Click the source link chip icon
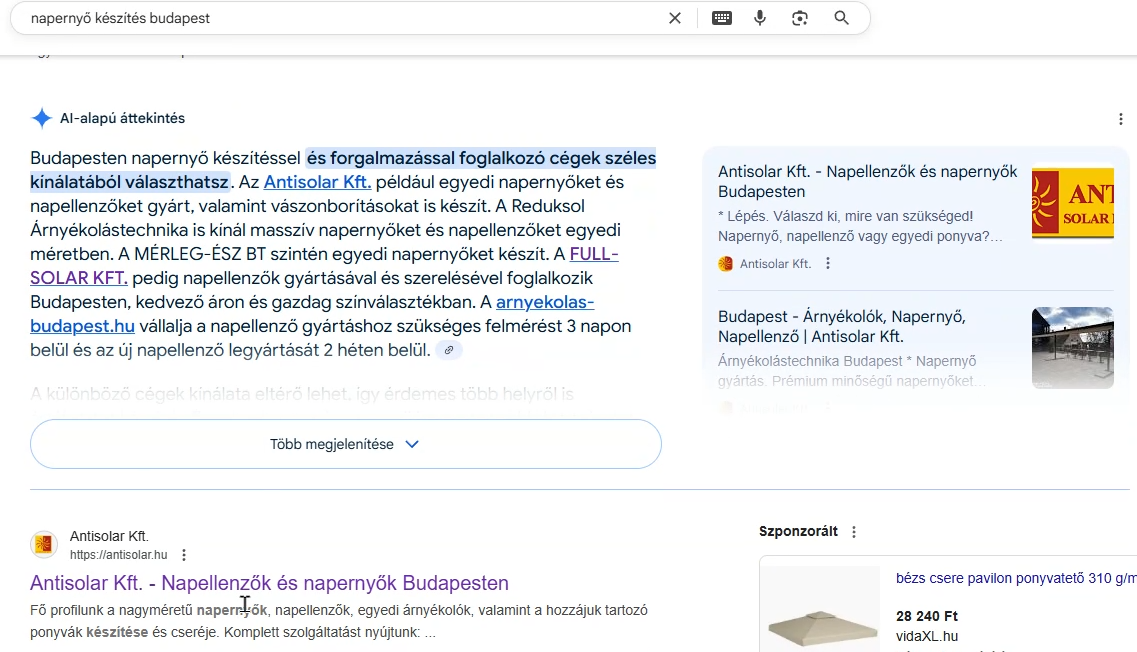 pos(449,350)
